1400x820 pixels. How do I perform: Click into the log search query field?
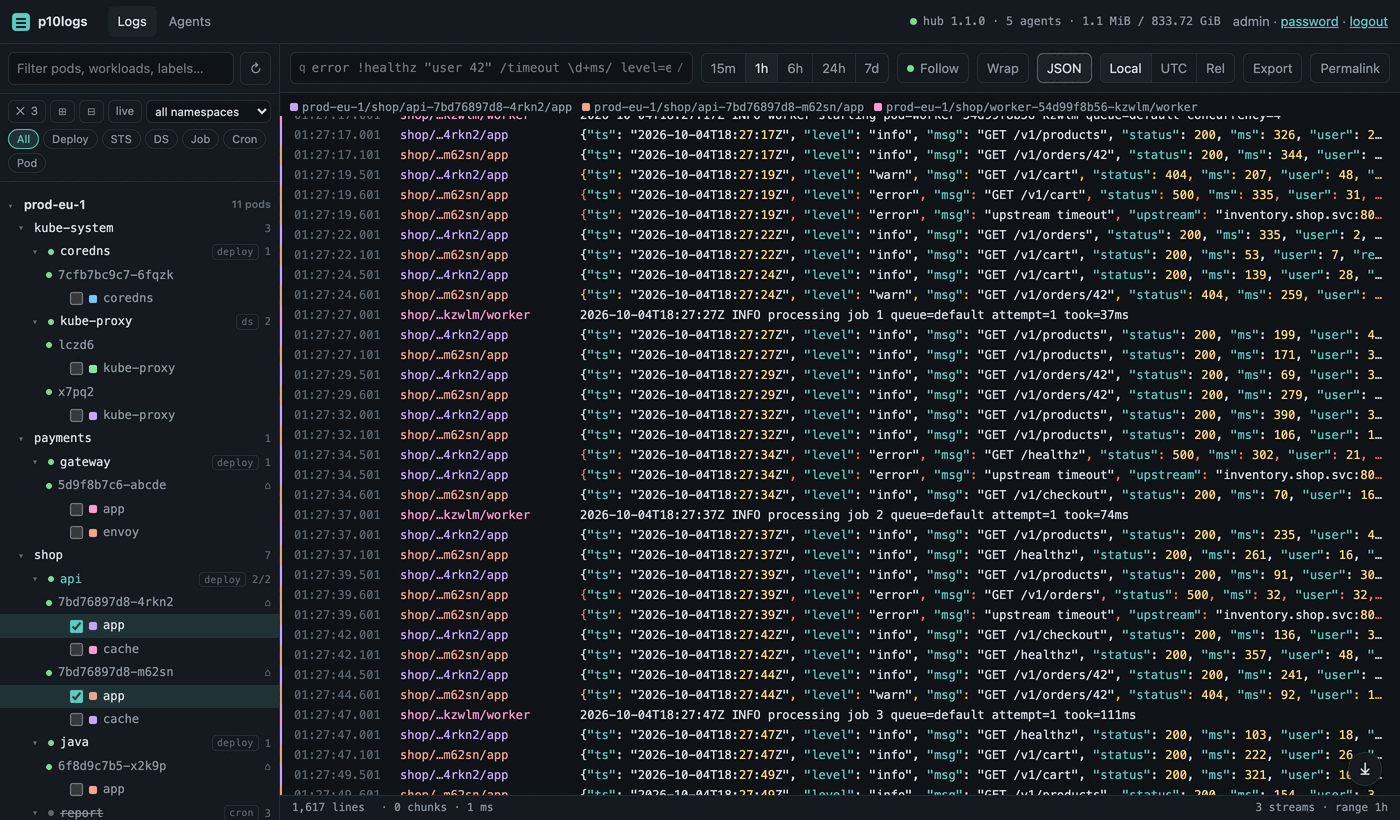click(491, 68)
